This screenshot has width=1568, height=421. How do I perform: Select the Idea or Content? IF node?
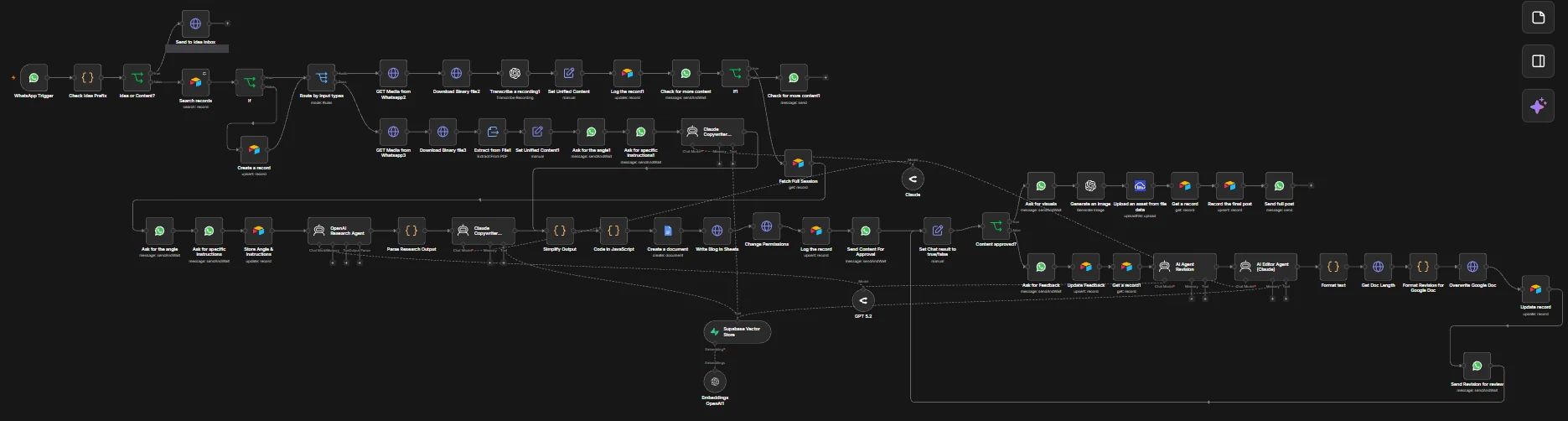point(137,78)
